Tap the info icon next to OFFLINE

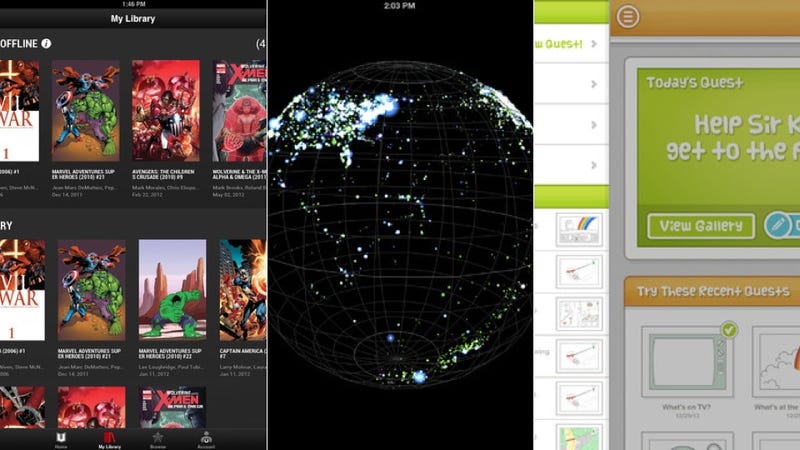click(x=46, y=44)
